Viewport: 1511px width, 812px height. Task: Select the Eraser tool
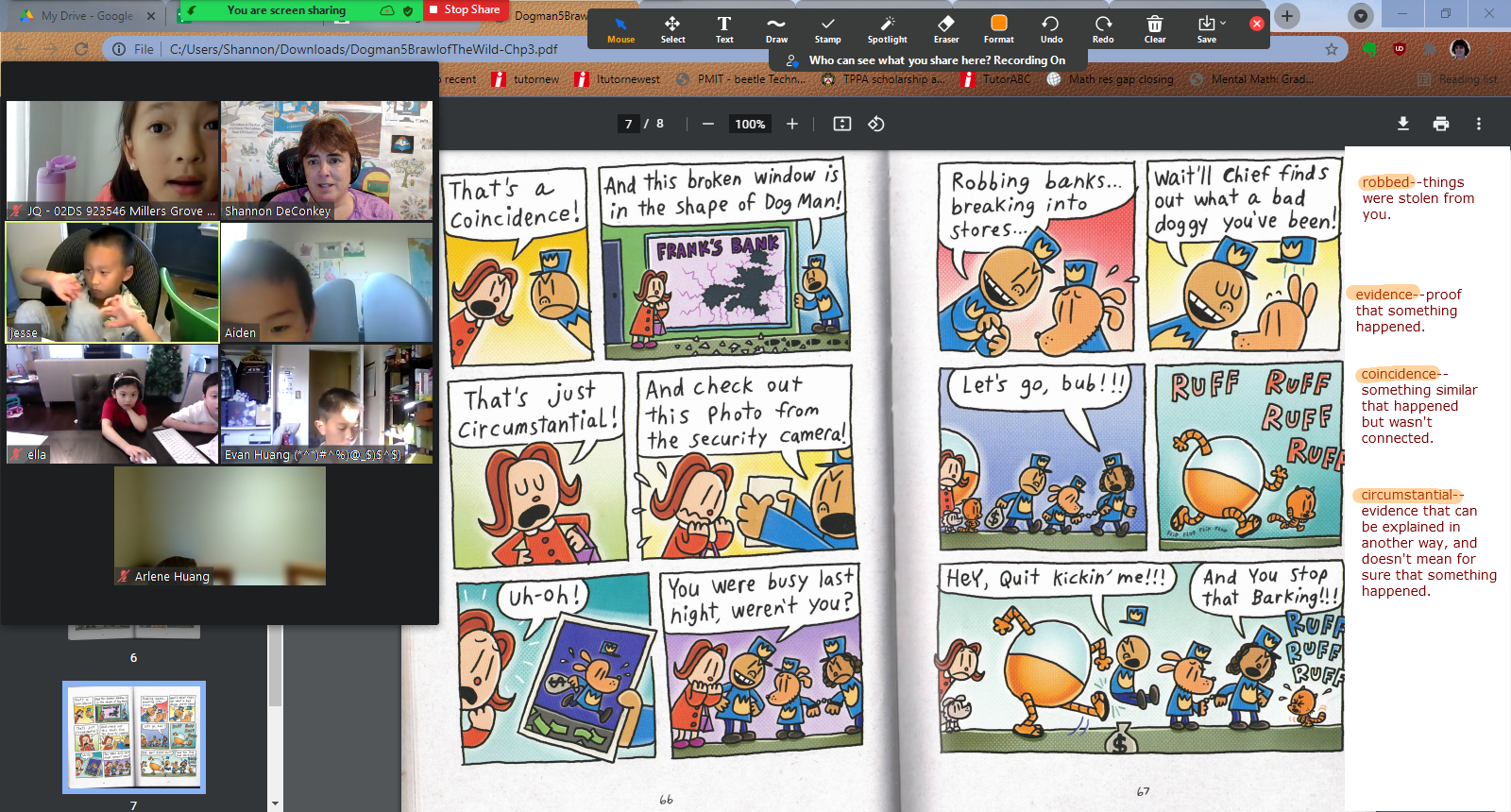pos(945,29)
